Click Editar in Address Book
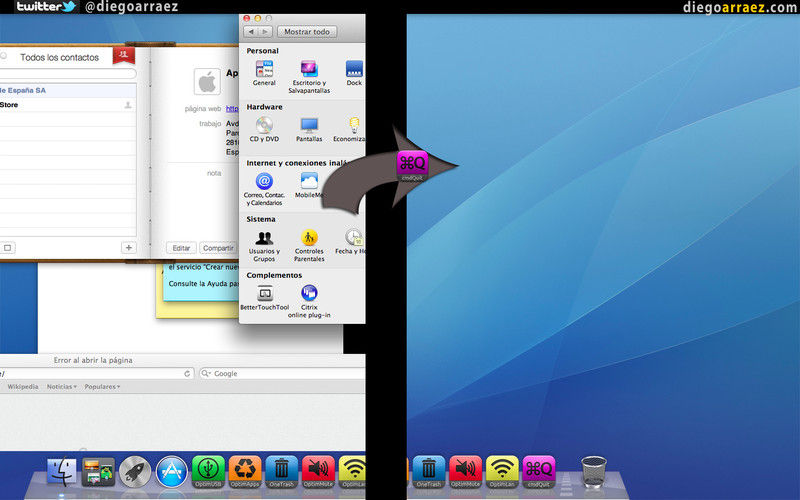The width and height of the screenshot is (800, 500). (181, 248)
